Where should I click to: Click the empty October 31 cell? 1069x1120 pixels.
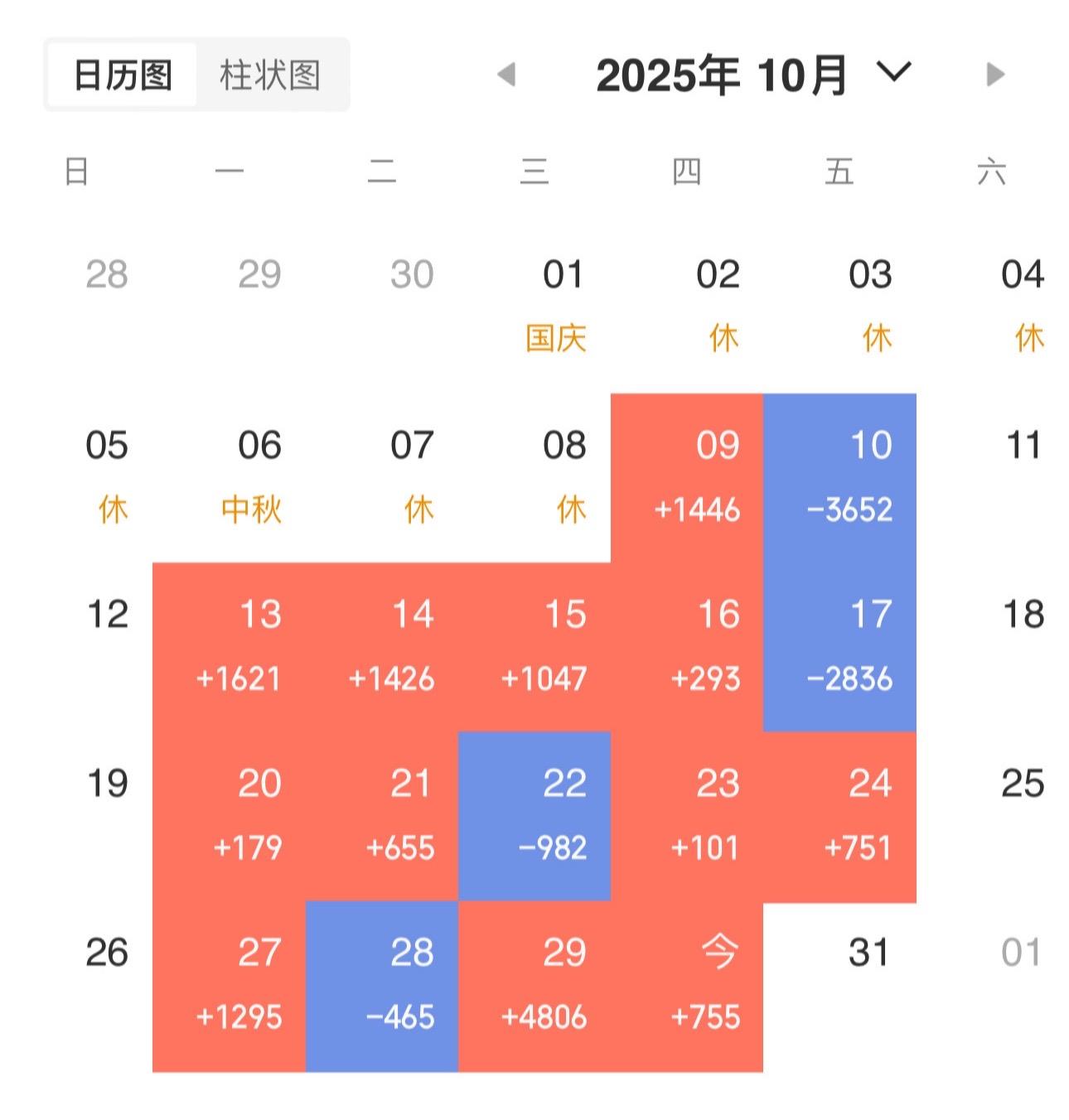(x=866, y=954)
